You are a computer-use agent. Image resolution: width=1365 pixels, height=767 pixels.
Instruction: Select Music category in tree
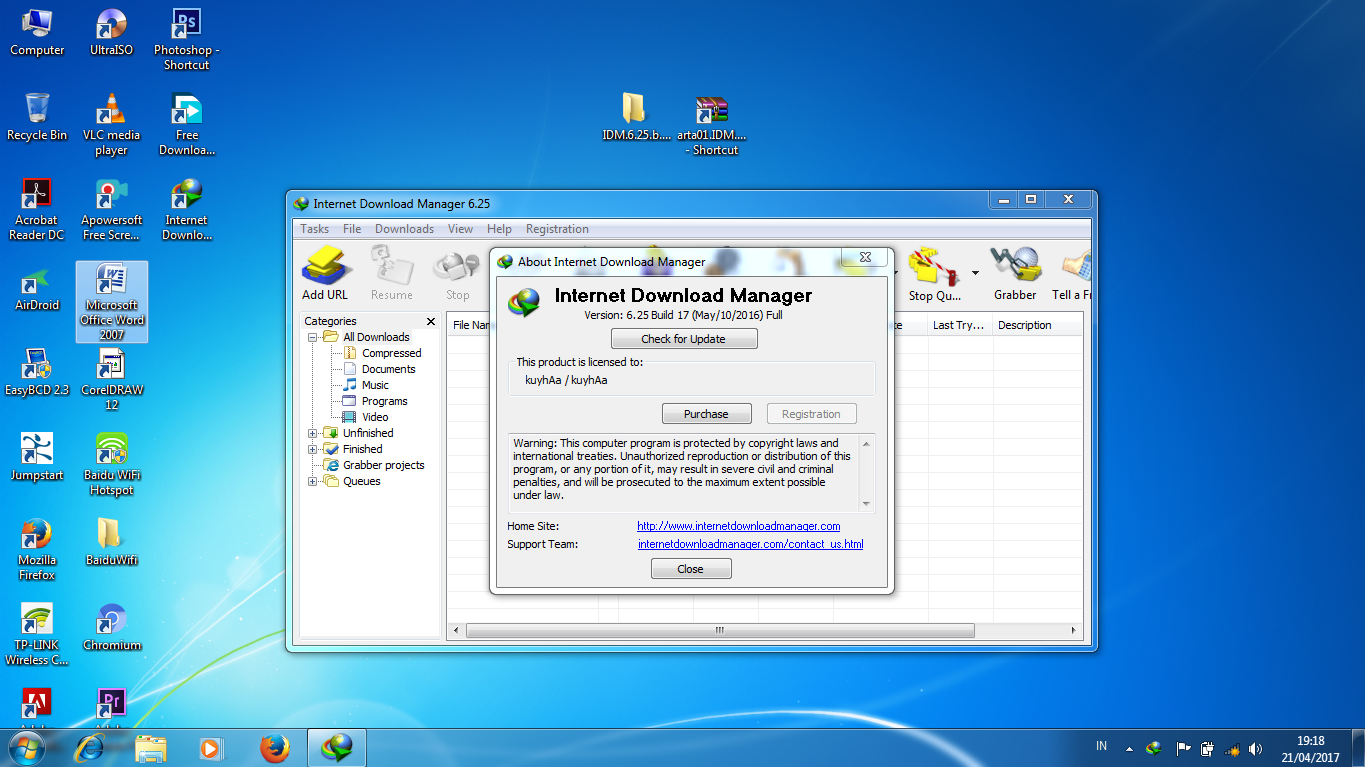point(375,385)
